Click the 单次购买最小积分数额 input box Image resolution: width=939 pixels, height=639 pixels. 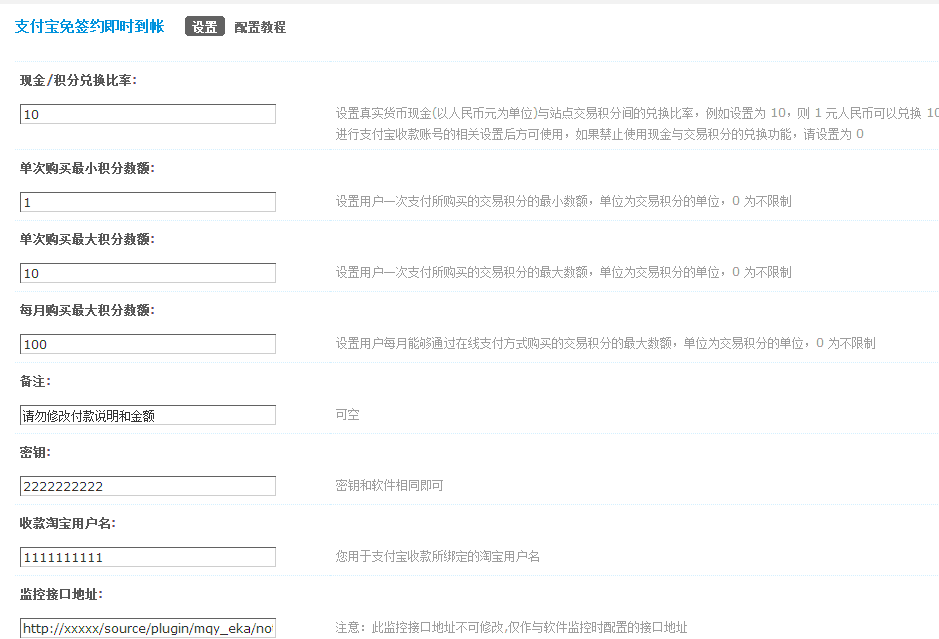(x=148, y=202)
